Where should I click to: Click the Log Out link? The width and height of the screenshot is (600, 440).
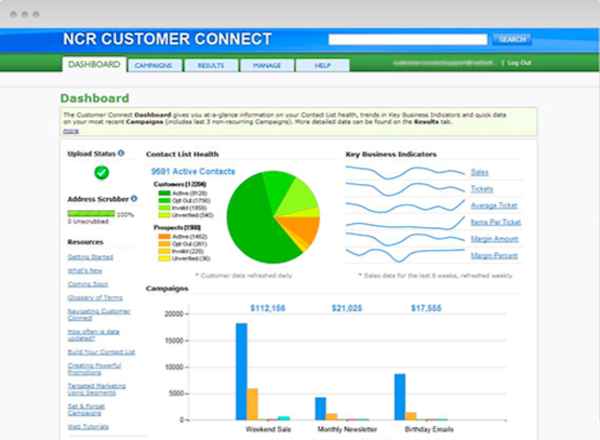[519, 63]
